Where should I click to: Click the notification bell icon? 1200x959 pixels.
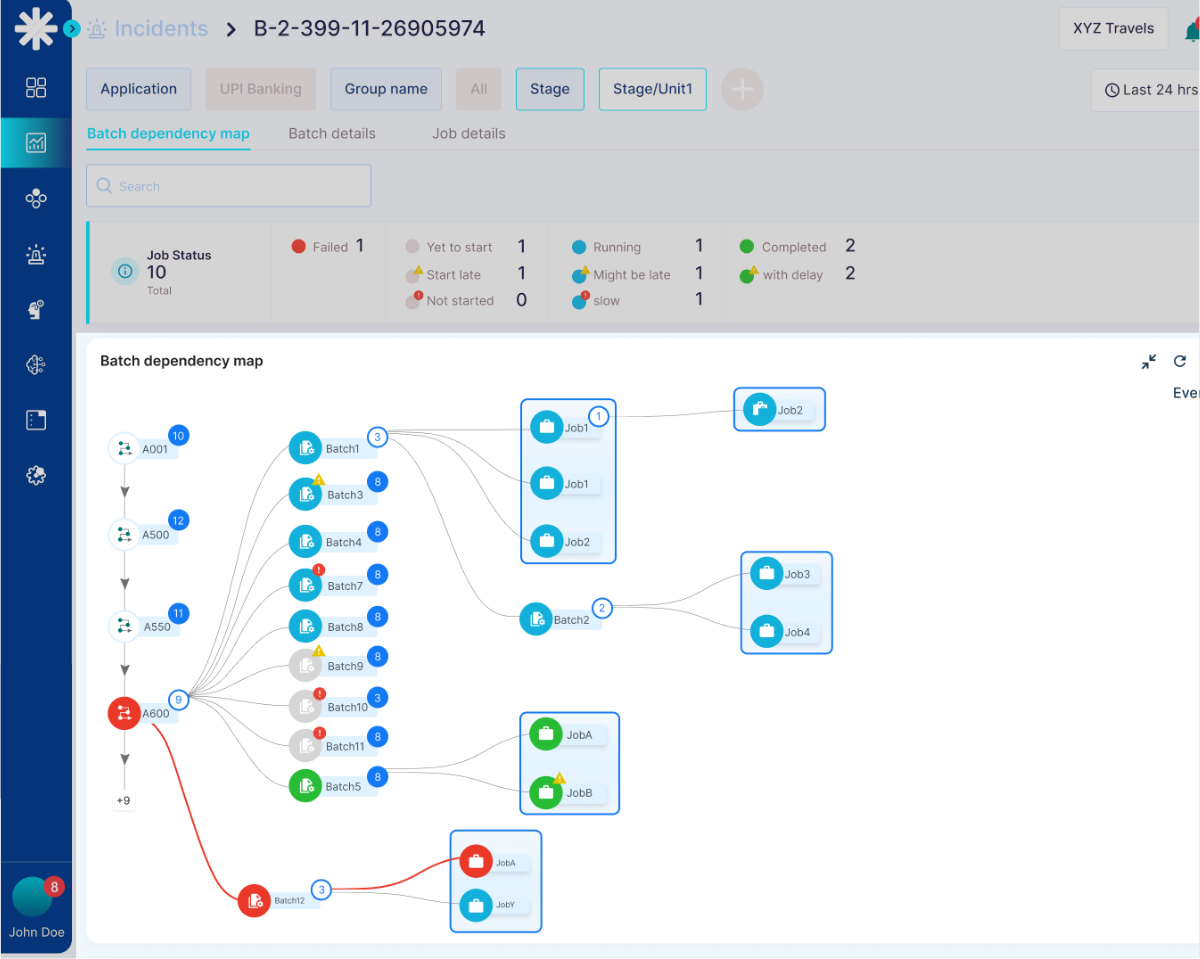point(1191,30)
